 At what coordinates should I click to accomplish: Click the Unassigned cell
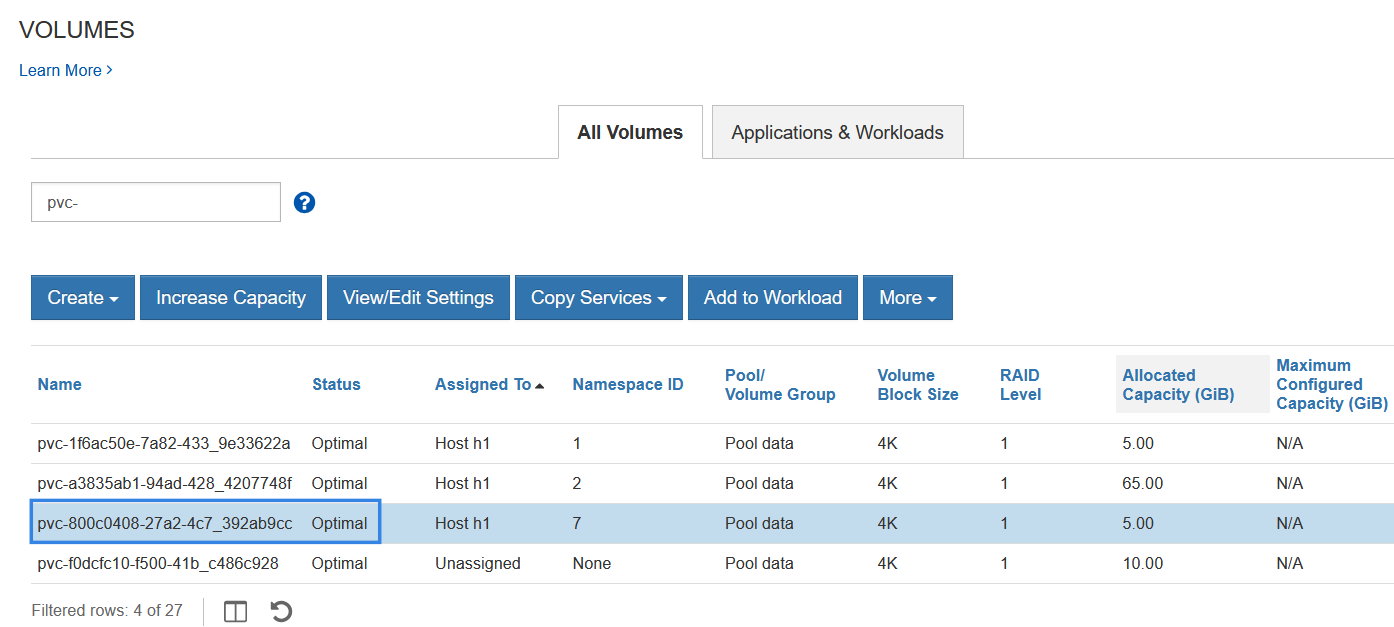click(478, 564)
